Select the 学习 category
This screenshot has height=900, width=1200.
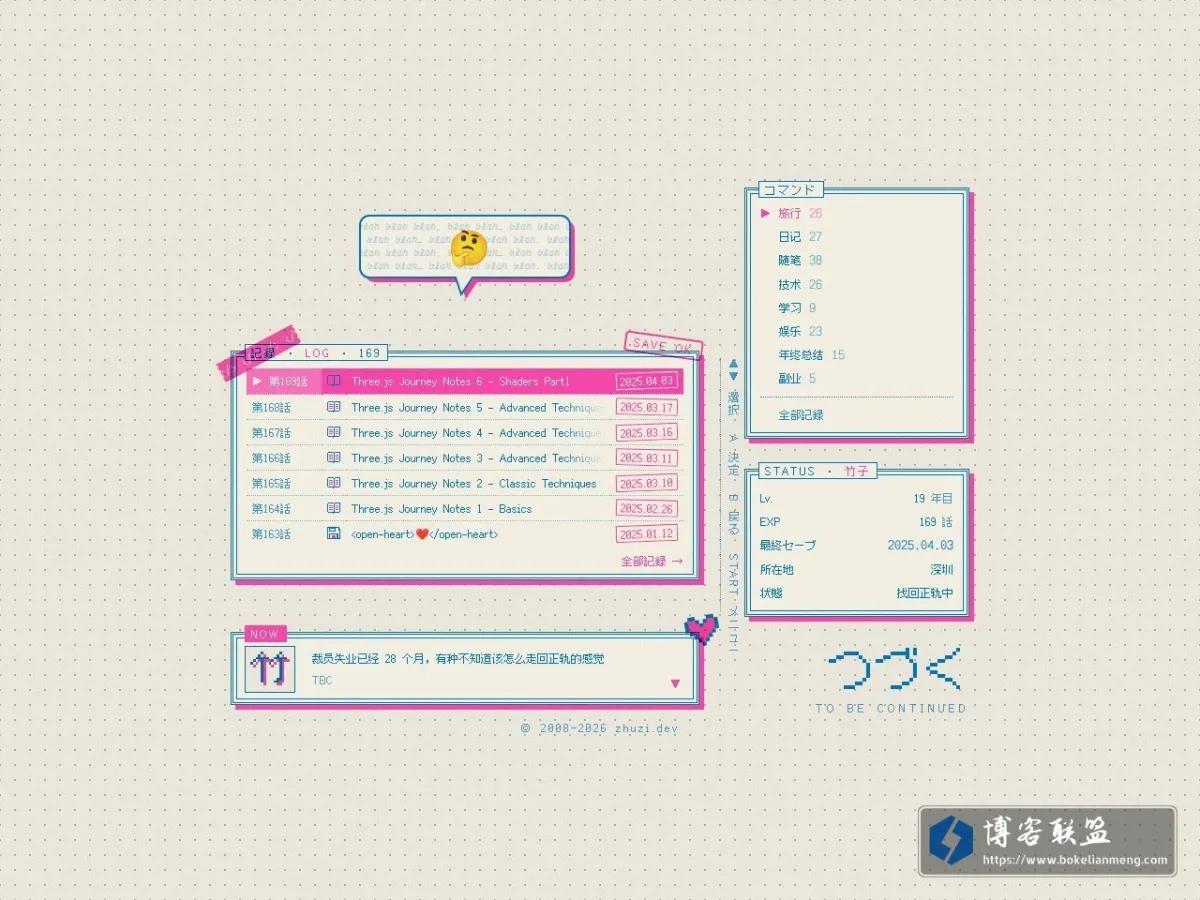click(x=797, y=308)
